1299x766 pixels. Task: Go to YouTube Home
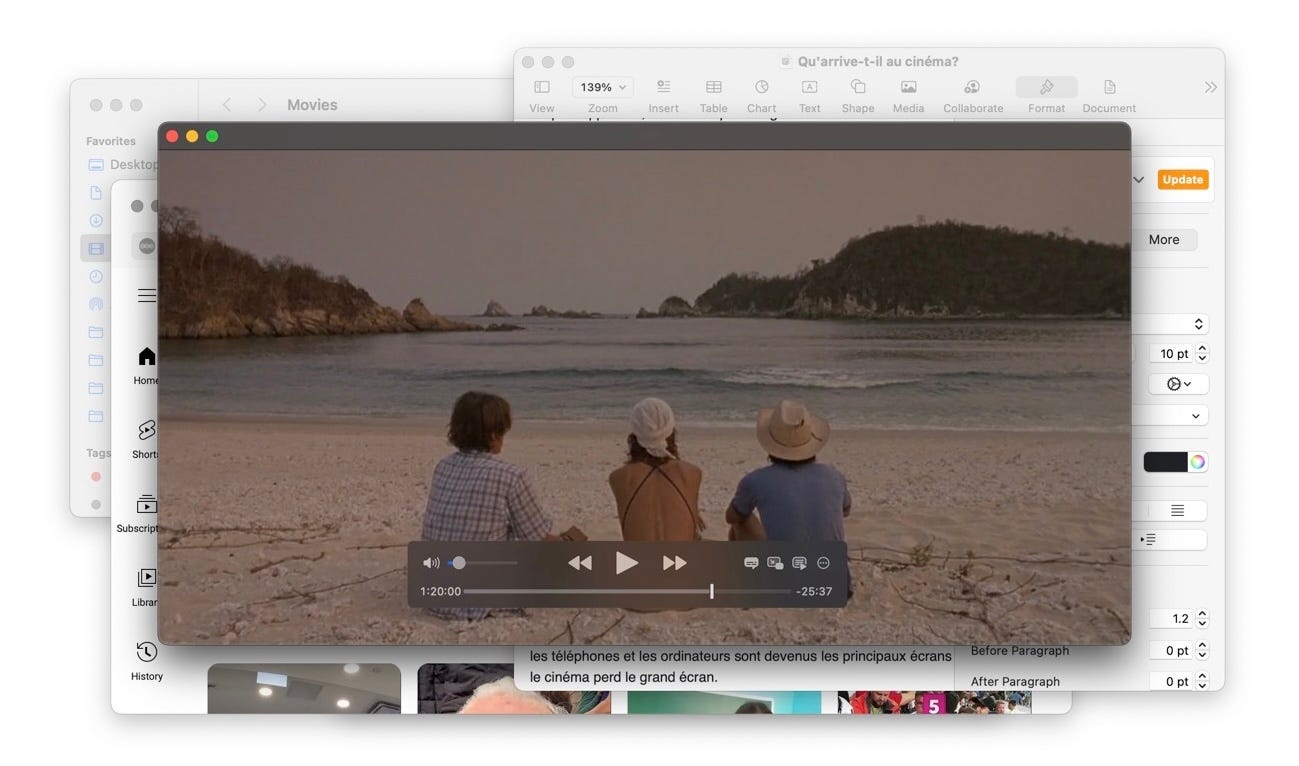[146, 365]
